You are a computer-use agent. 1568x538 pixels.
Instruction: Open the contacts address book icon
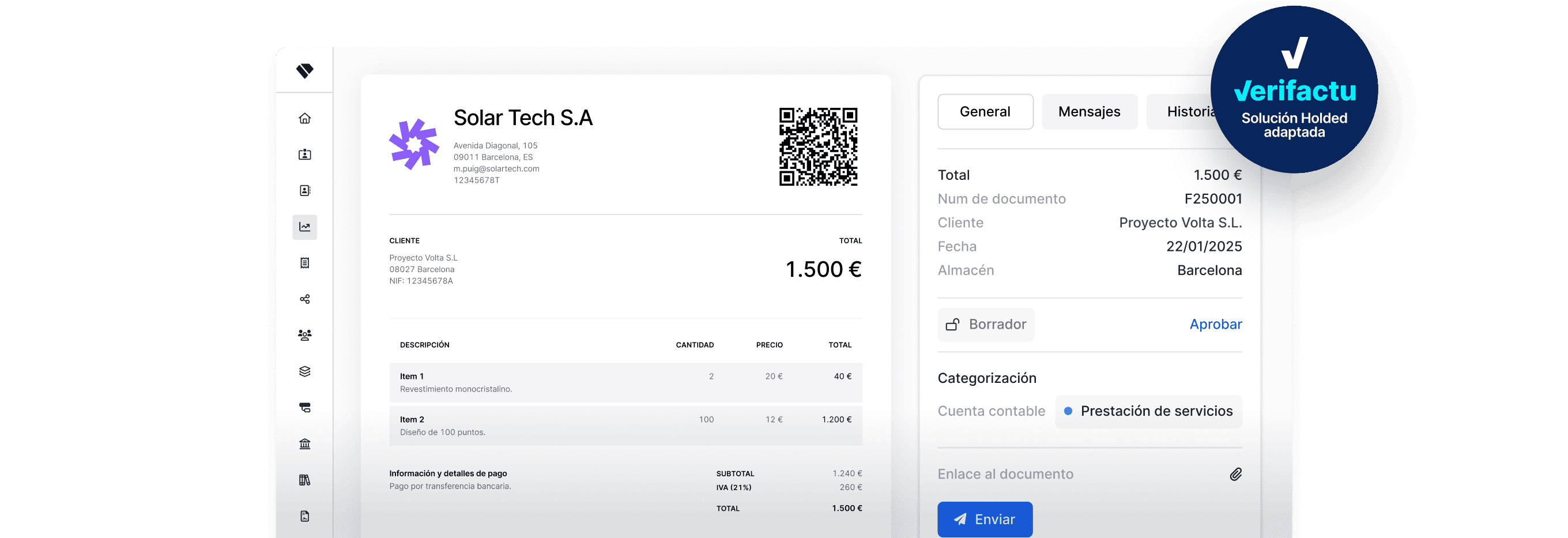[304, 190]
